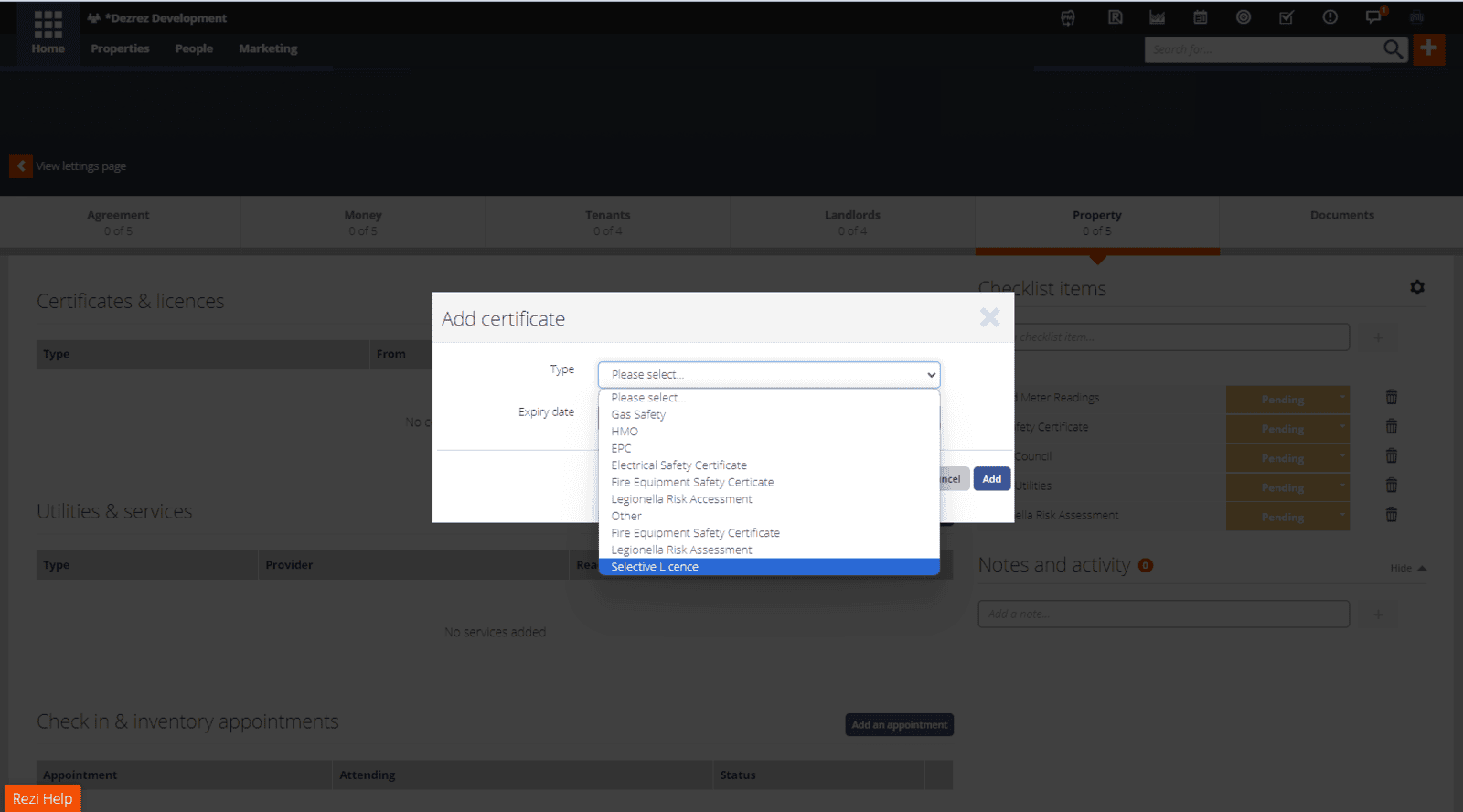Click the orange back arrow beside View lettings page
The image size is (1463, 812).
(21, 166)
